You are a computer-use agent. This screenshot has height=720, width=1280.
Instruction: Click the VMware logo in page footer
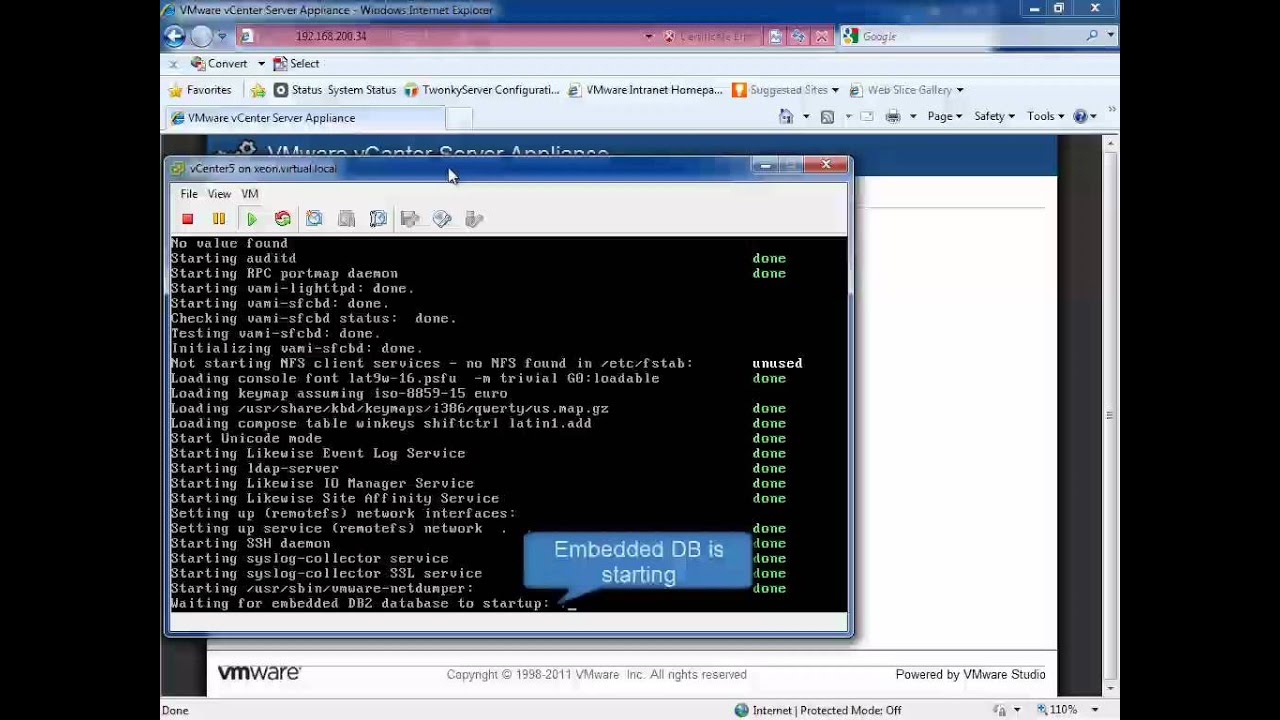(x=259, y=673)
